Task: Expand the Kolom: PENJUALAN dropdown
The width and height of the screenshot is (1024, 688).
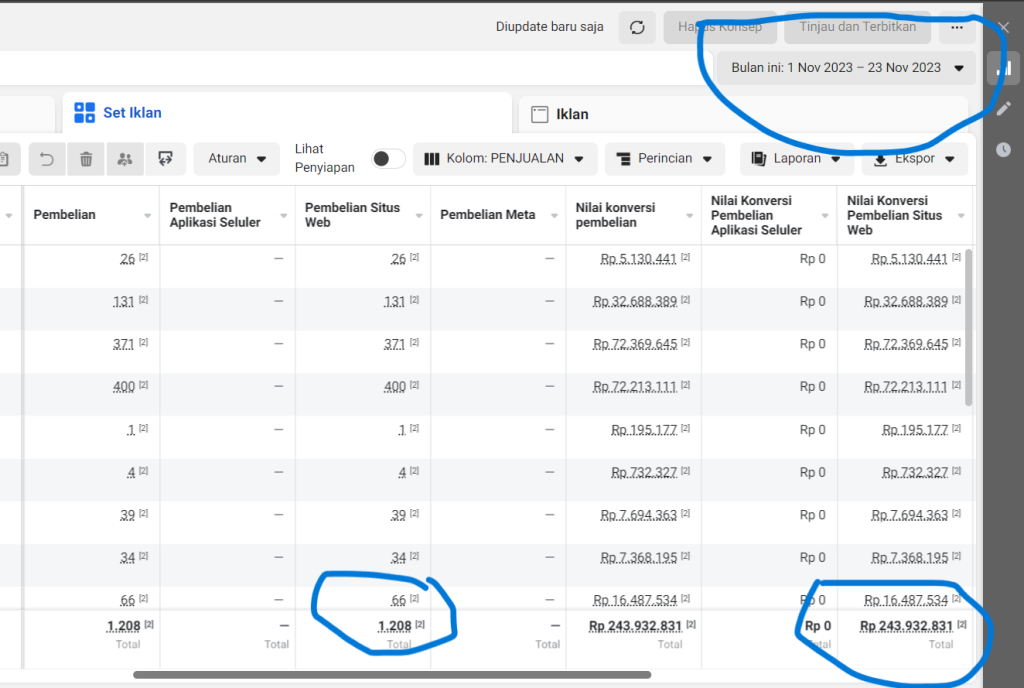Action: (x=505, y=158)
